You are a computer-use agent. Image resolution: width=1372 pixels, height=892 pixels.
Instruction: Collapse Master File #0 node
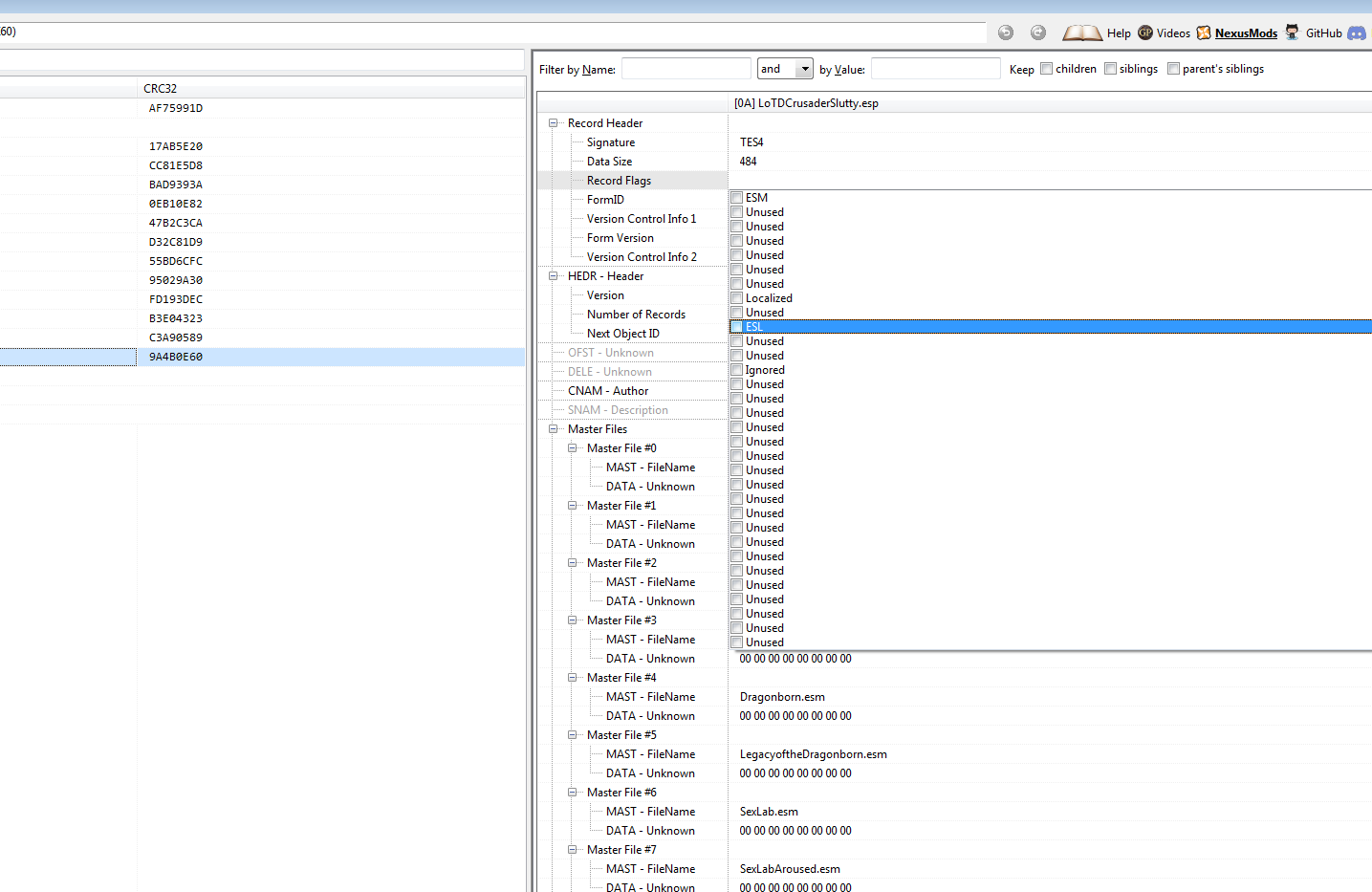(572, 448)
